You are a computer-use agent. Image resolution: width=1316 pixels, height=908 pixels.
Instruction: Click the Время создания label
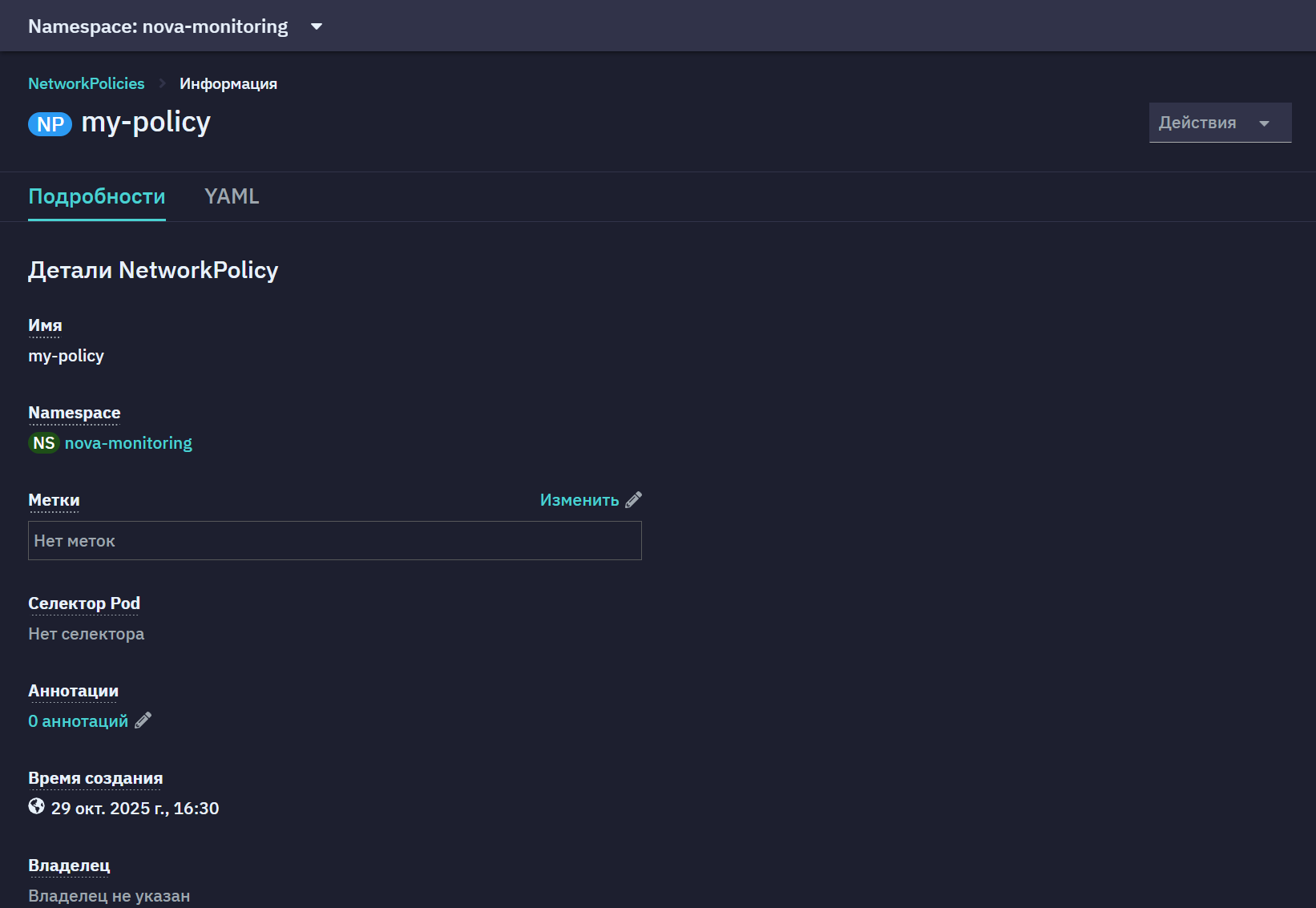click(95, 778)
